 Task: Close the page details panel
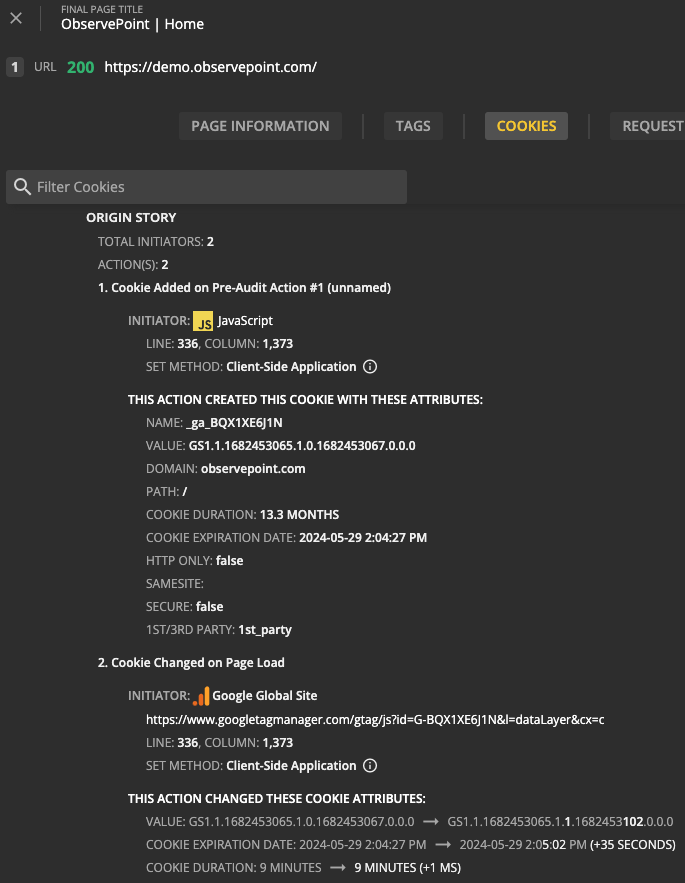click(x=16, y=19)
